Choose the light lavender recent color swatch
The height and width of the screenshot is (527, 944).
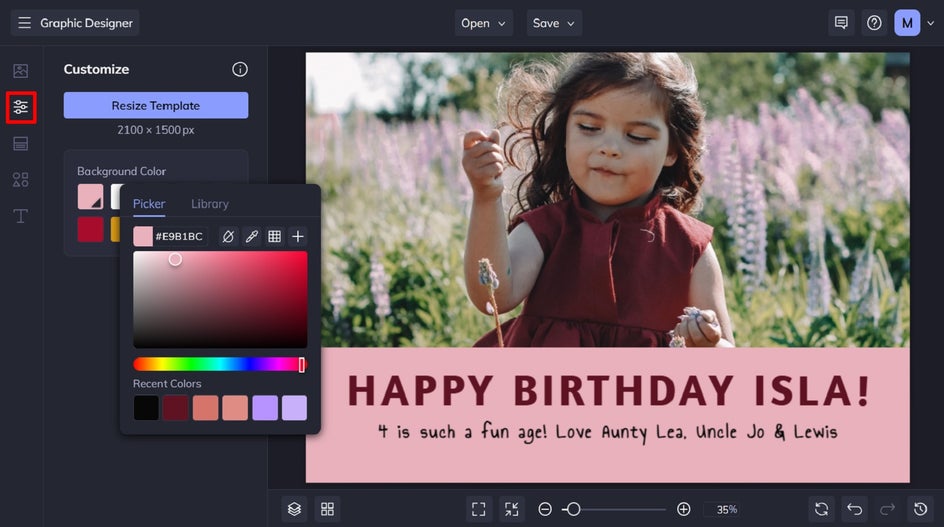pyautogui.click(x=294, y=408)
